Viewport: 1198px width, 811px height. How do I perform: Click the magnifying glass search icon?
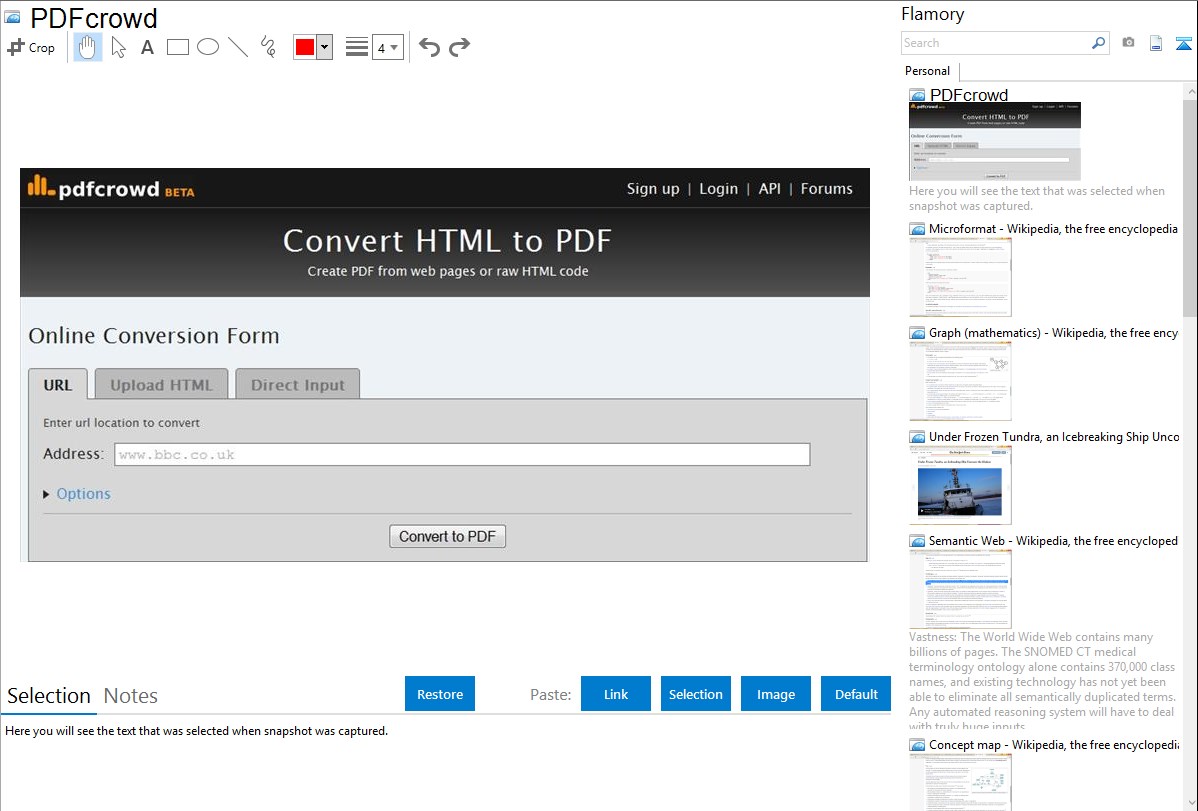click(1098, 43)
